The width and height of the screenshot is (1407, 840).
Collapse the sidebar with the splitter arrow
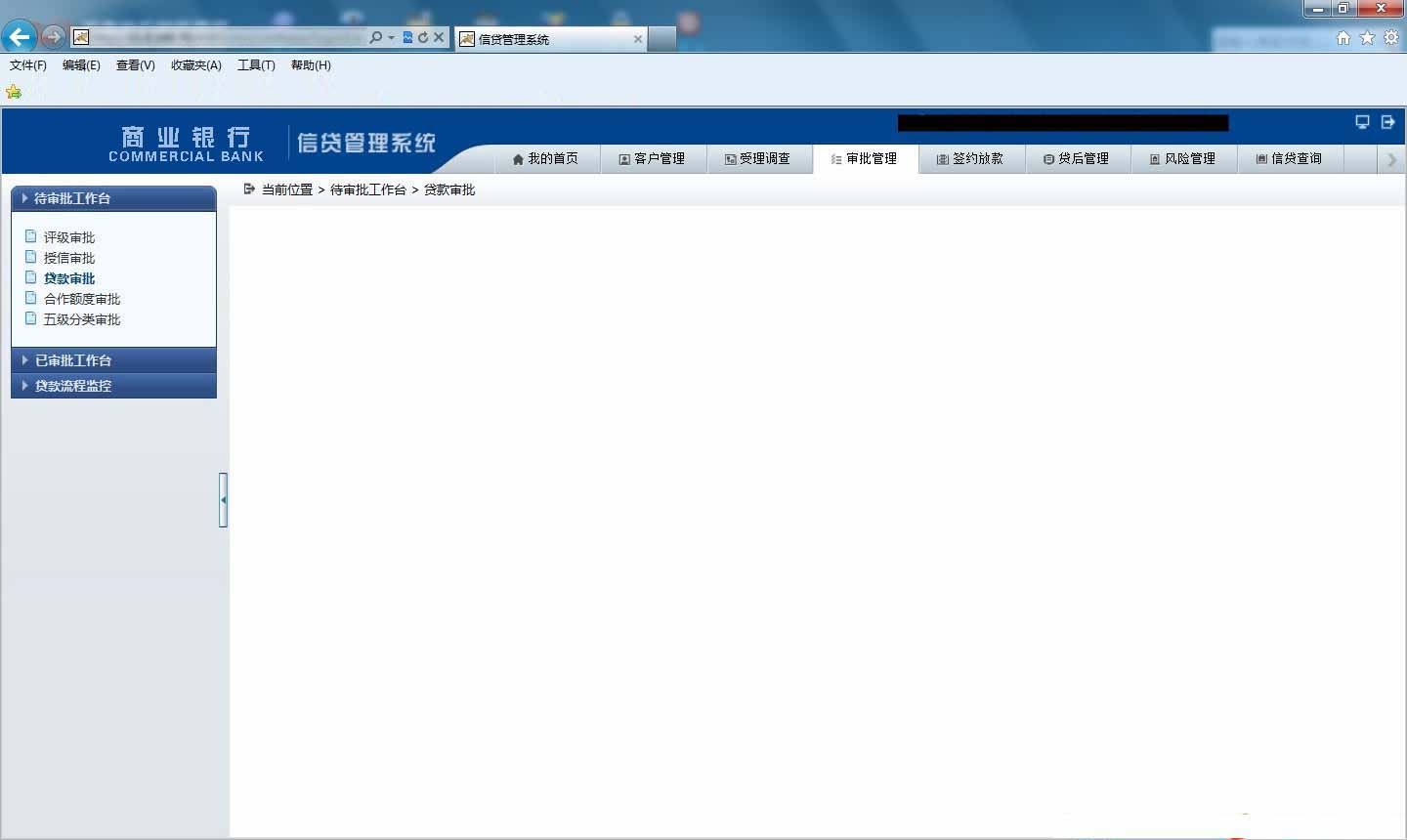click(223, 500)
